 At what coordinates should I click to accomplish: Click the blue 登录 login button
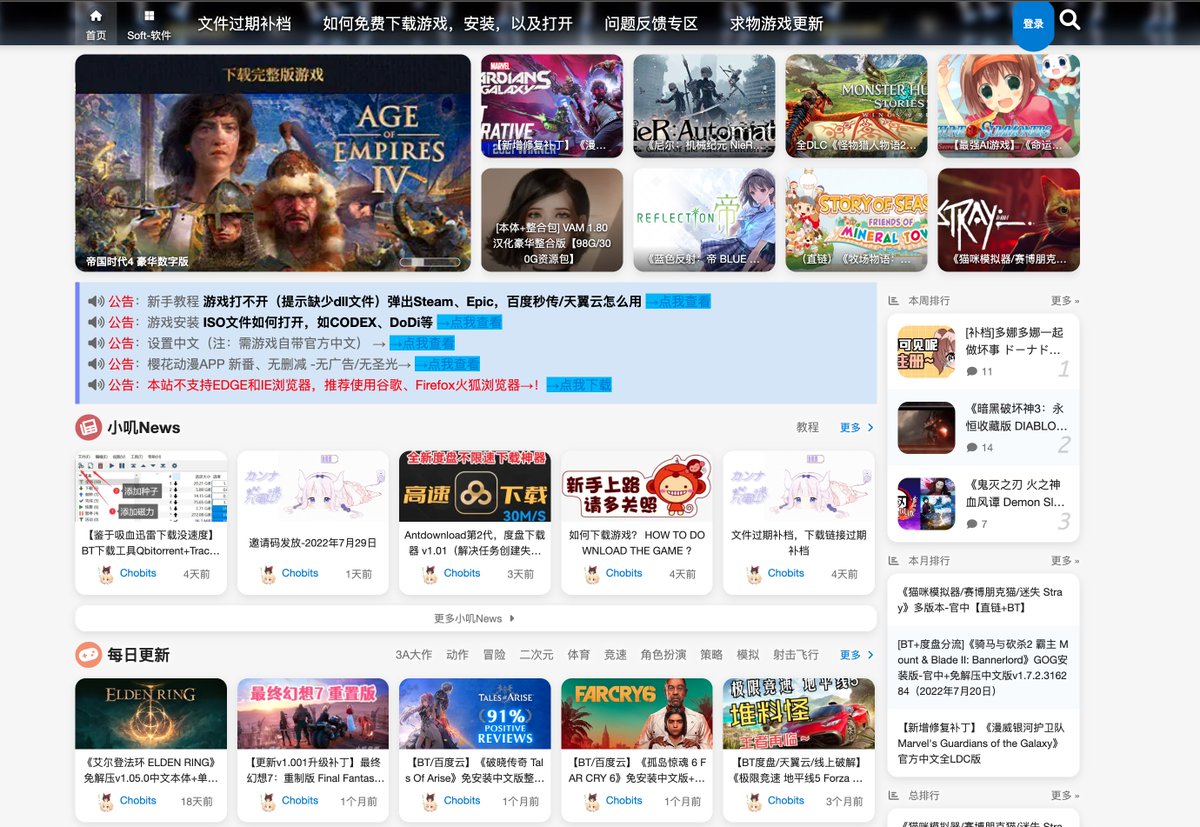tap(1033, 24)
